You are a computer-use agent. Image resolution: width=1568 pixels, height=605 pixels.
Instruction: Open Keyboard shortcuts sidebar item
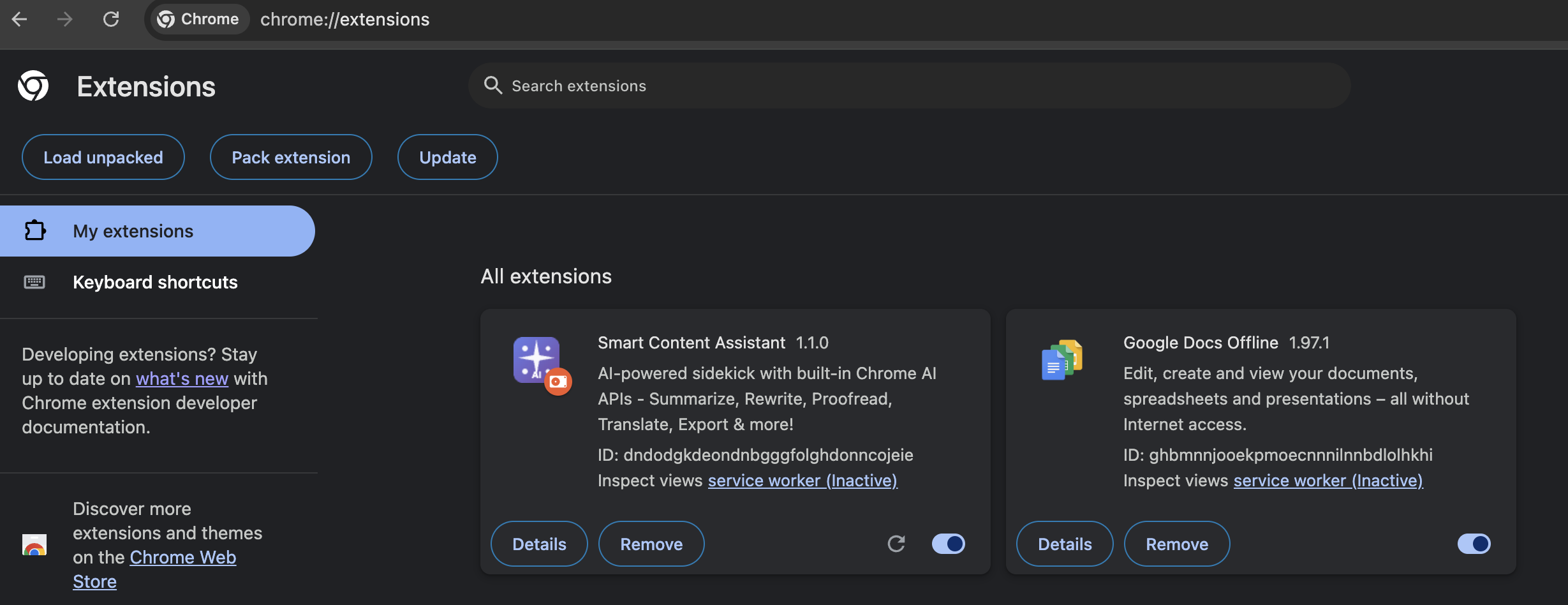tap(155, 282)
